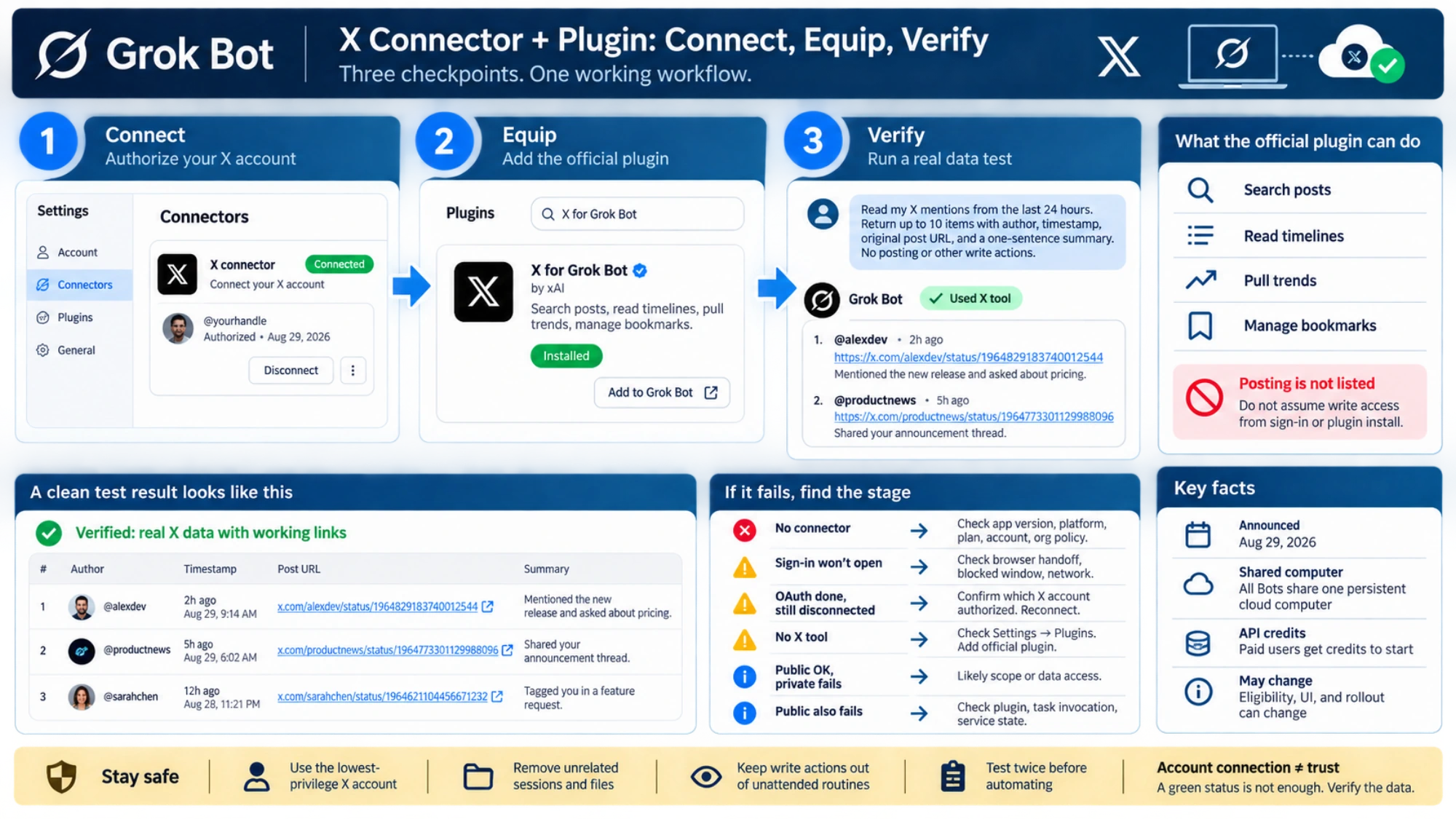Viewport: 1456px width, 819px height.
Task: Open the x.com/sarahchen status link in the table
Action: [382, 697]
